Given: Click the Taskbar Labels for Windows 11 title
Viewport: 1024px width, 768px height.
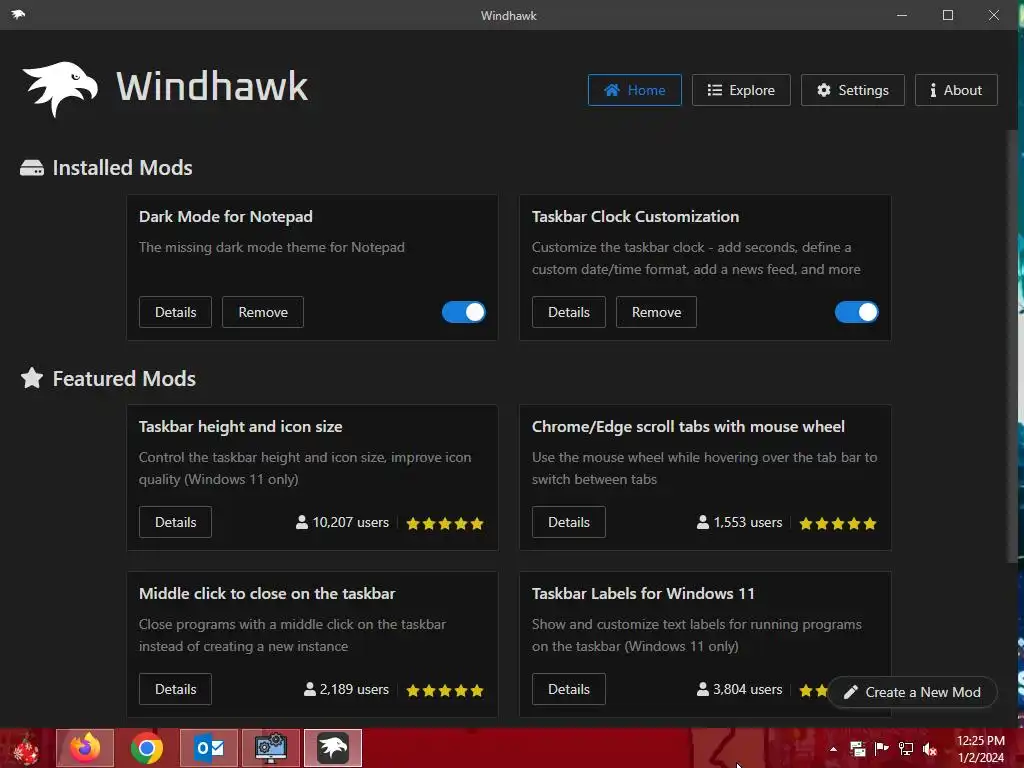Looking at the screenshot, I should tap(643, 594).
